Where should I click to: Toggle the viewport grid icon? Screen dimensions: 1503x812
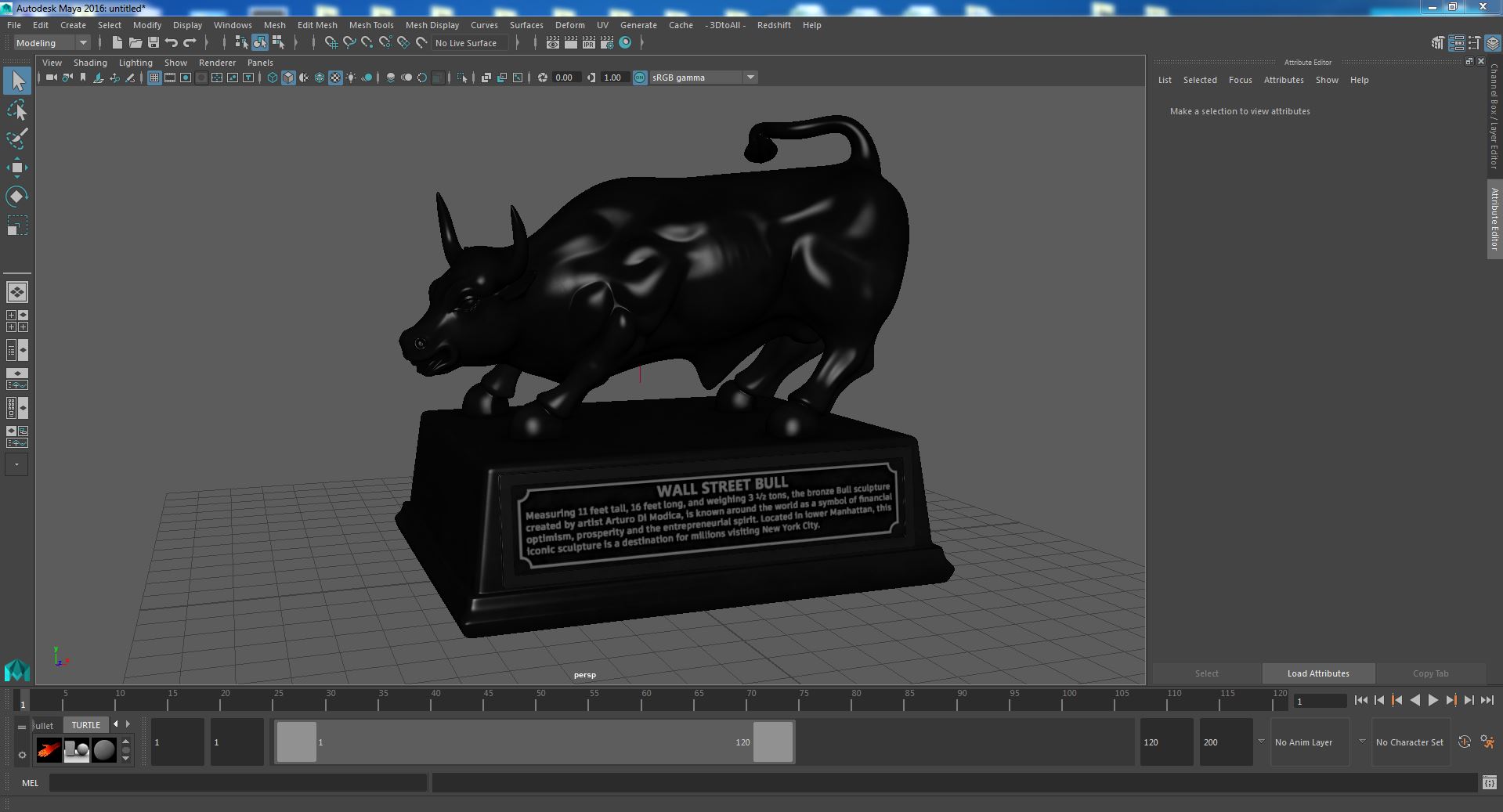point(154,78)
